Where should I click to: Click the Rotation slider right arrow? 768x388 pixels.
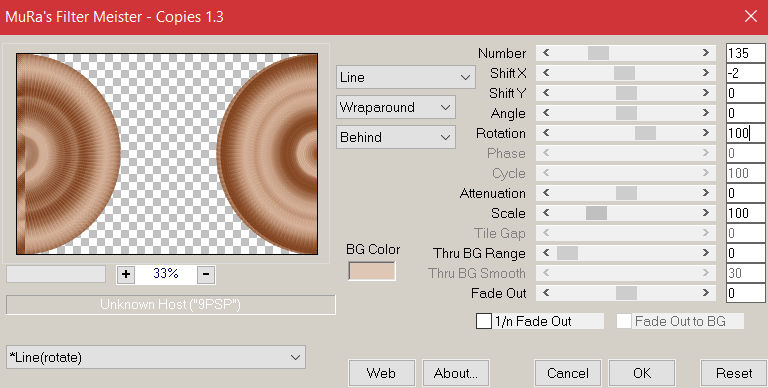[x=706, y=133]
